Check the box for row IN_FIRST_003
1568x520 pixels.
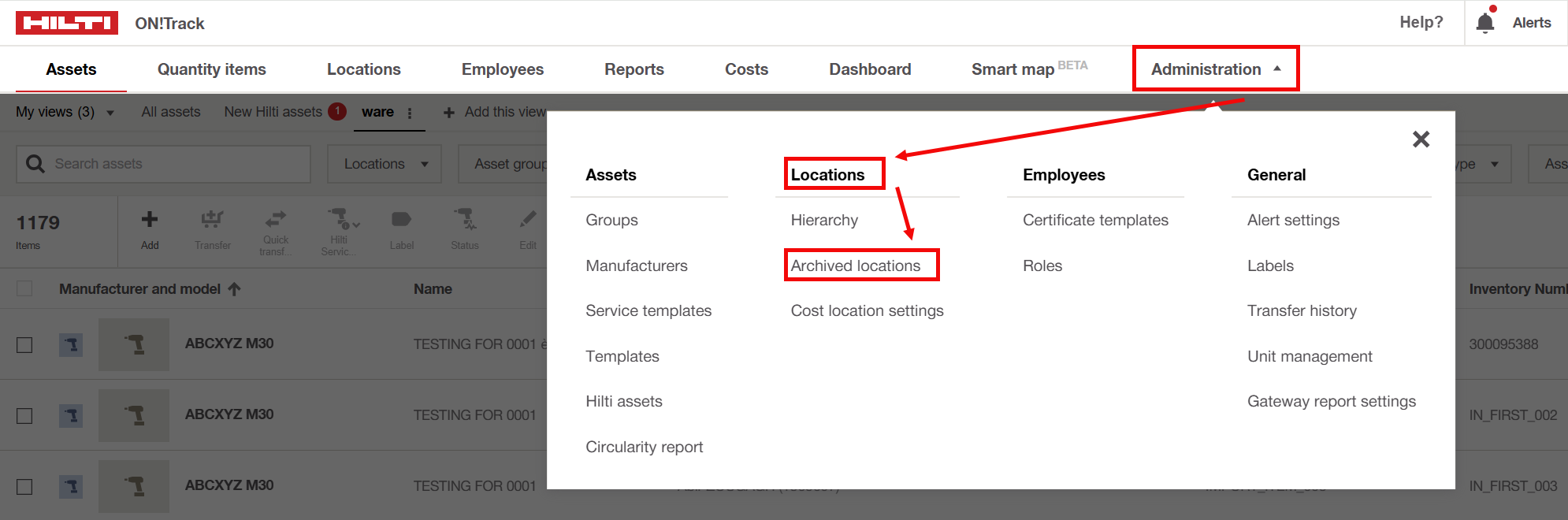[x=24, y=486]
